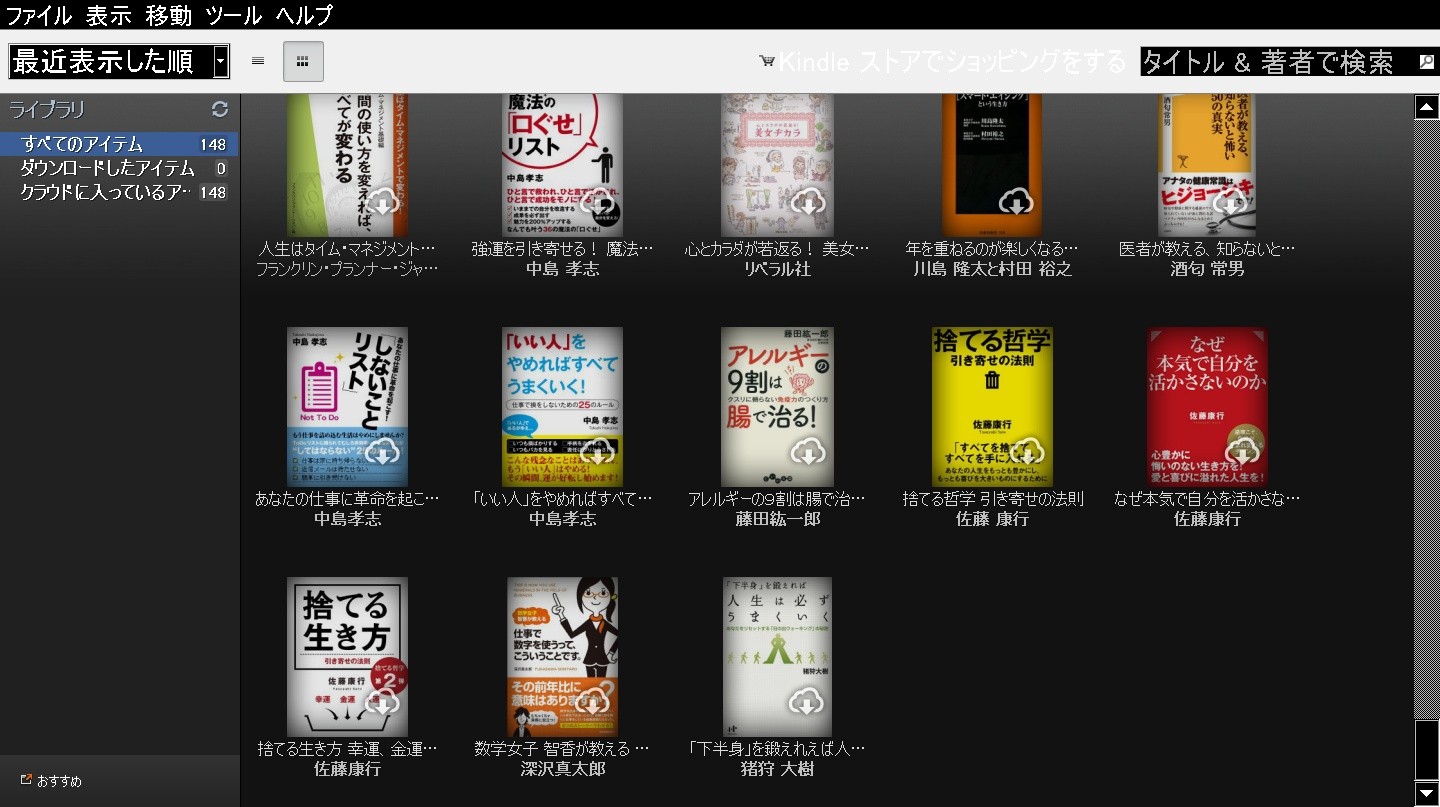Click the scrollbar up arrow

coord(1427,107)
